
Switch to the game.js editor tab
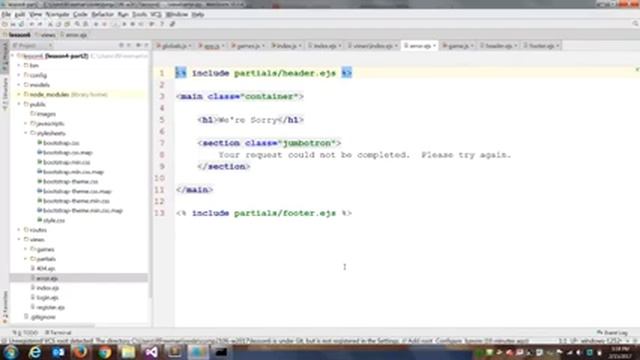[x=457, y=46]
